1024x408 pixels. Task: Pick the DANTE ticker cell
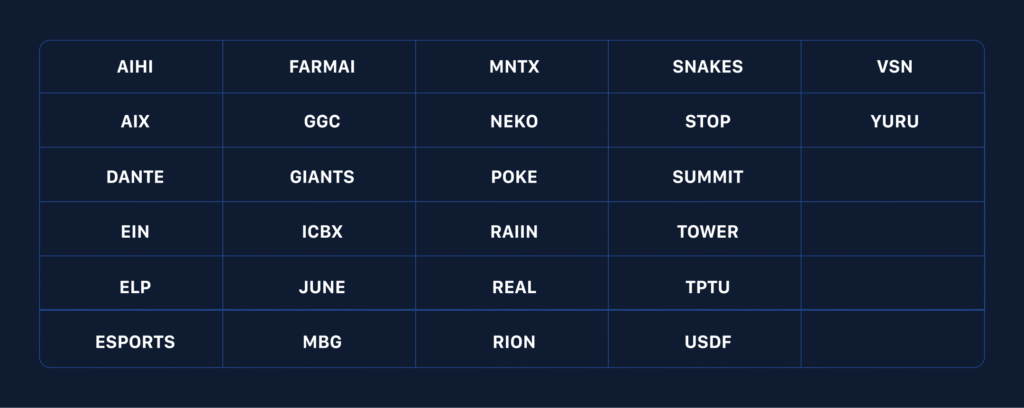tap(135, 177)
